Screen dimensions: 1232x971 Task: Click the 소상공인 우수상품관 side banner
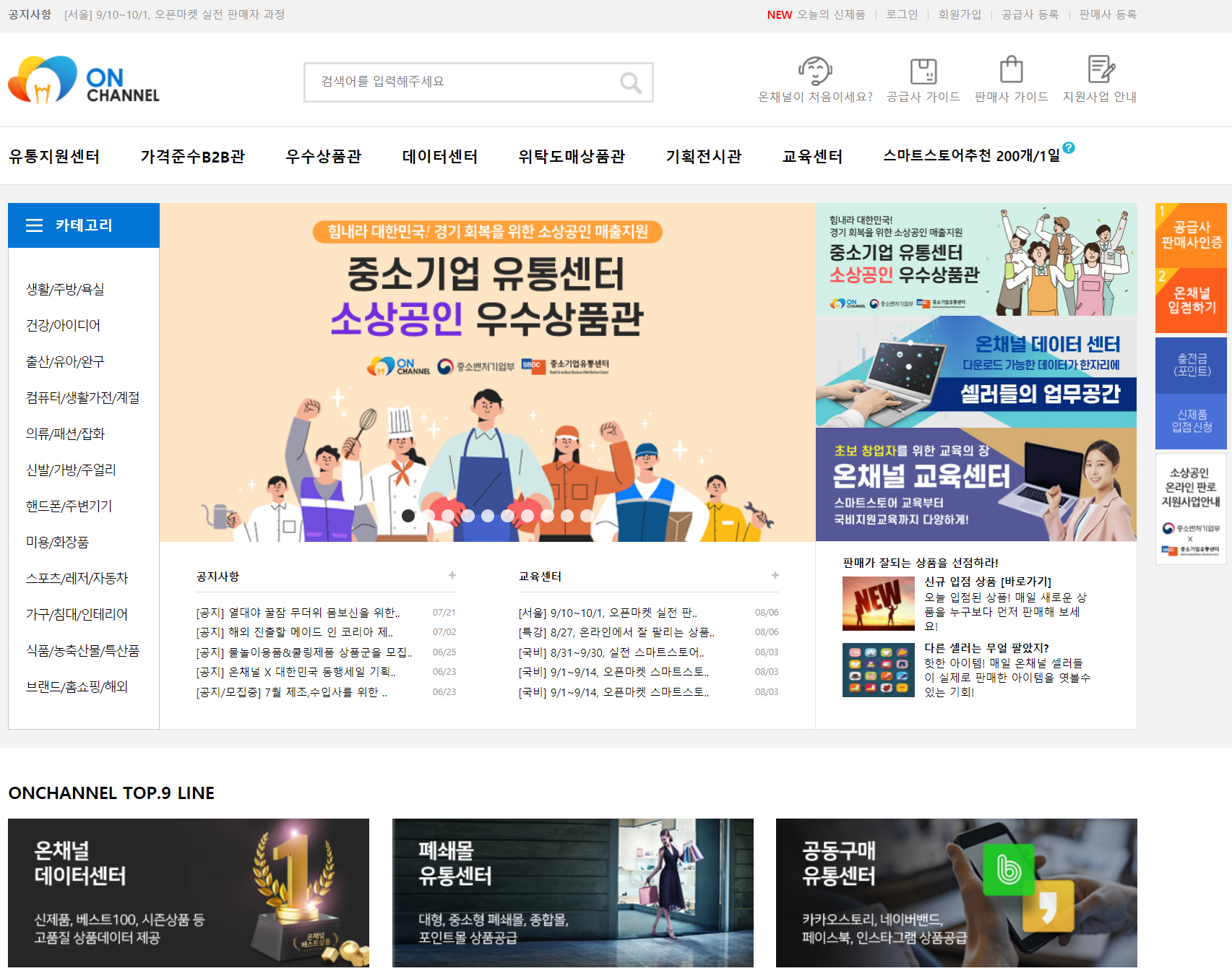click(976, 259)
